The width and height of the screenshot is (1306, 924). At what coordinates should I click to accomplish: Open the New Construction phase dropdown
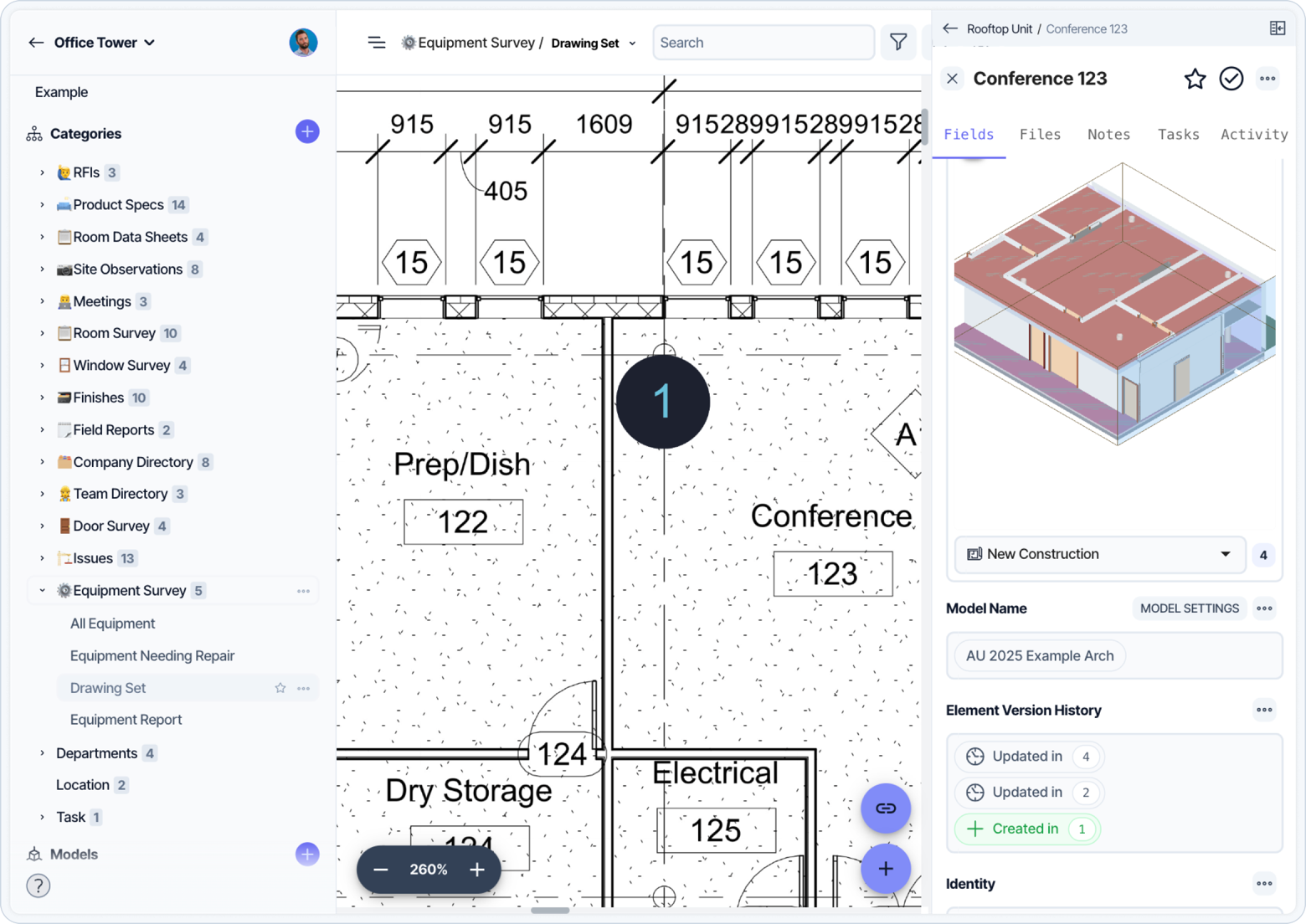[1100, 554]
